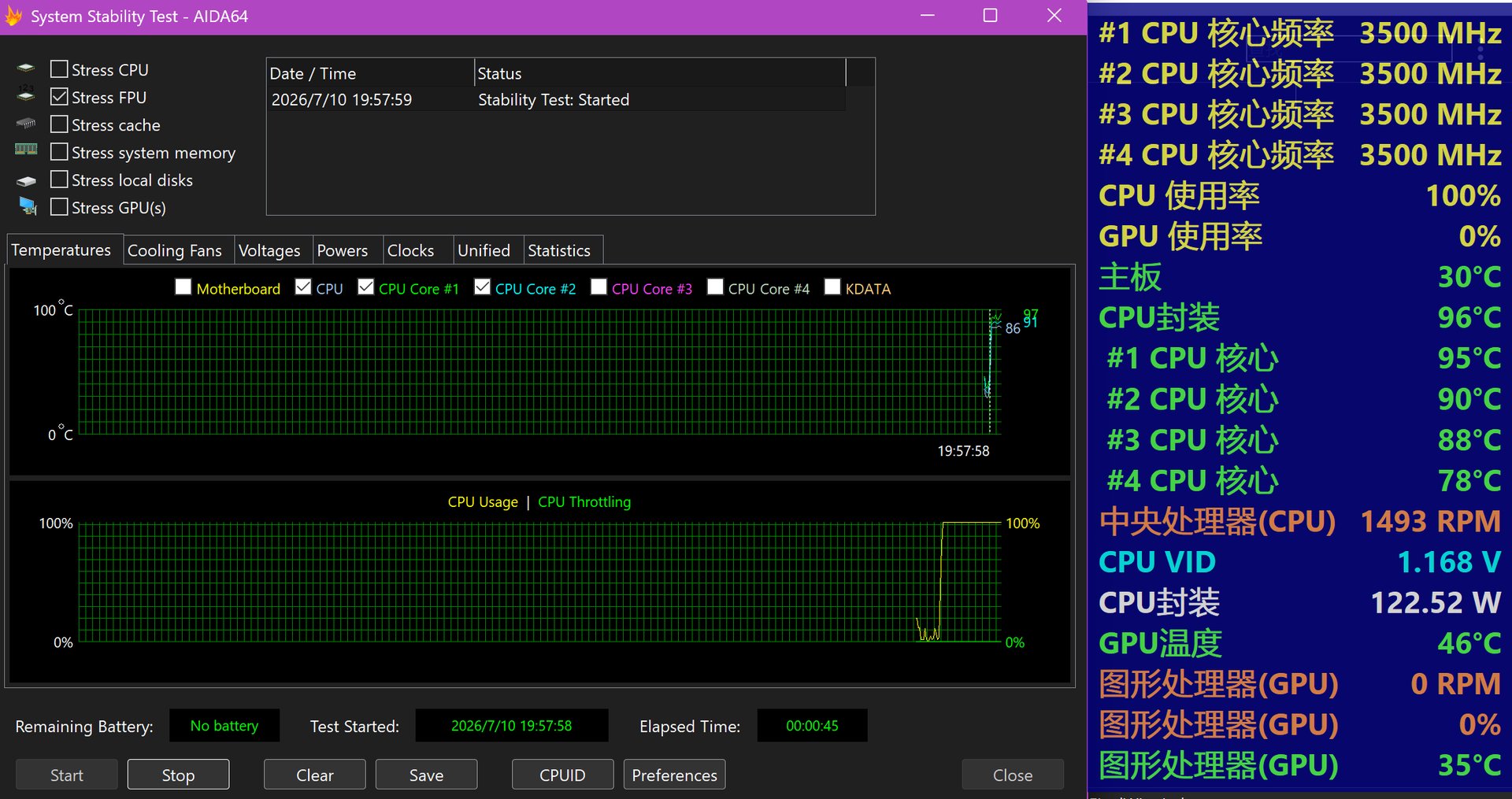Click the 中央处理器(CPU) 1493 RPM fan reading

(x=1299, y=521)
